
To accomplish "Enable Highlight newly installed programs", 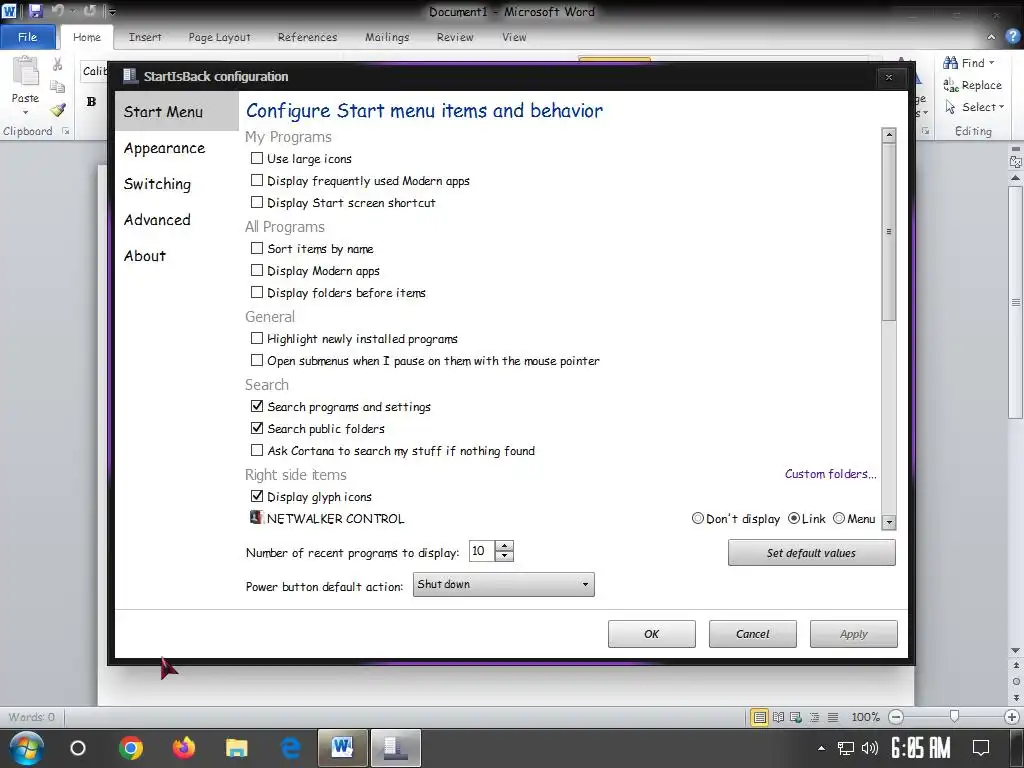I will (x=257, y=338).
